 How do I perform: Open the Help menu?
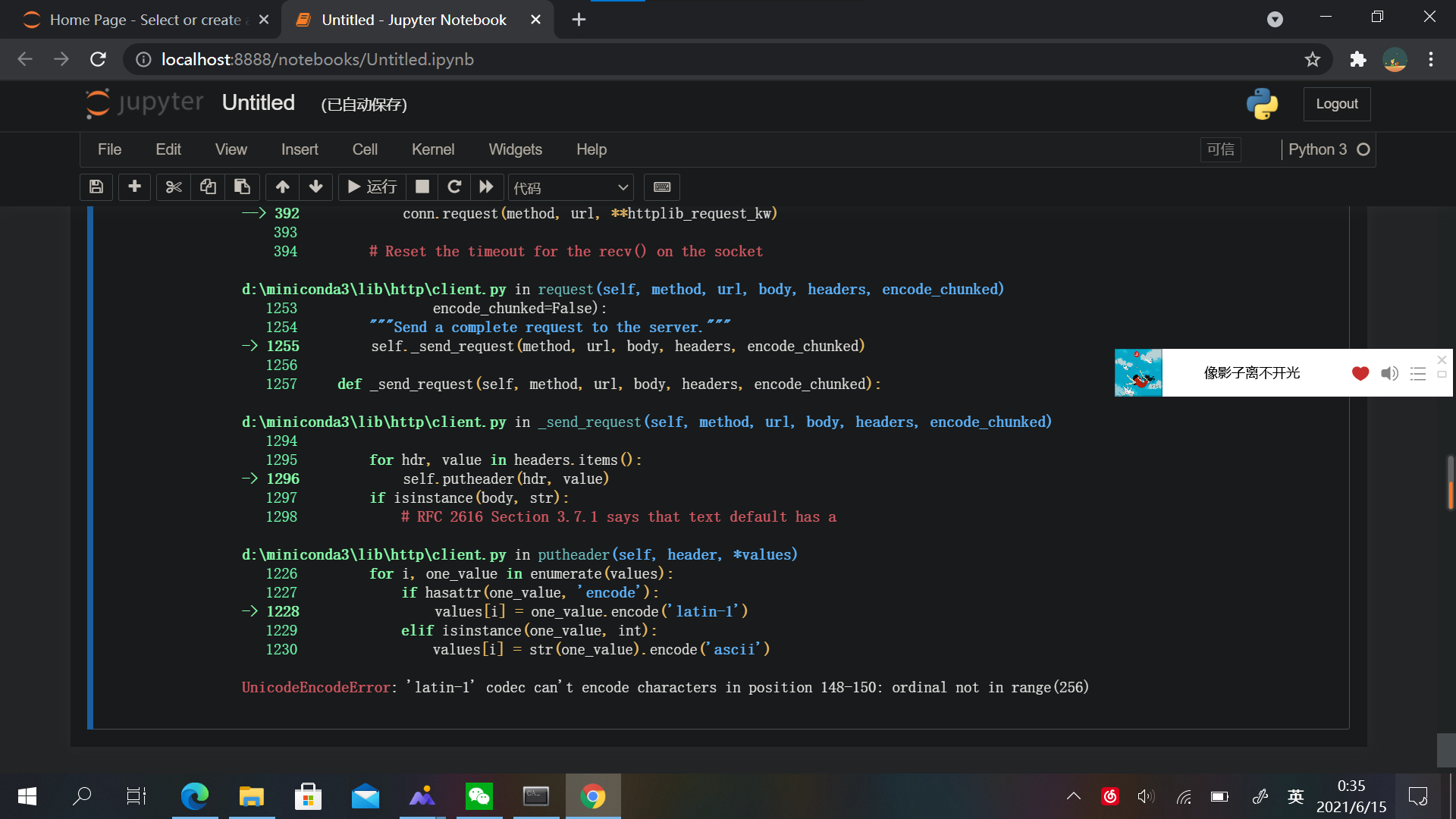click(591, 149)
